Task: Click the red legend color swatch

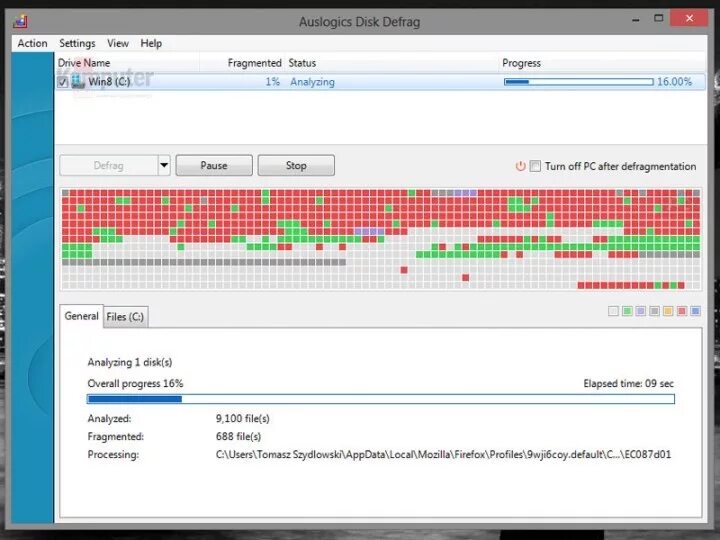Action: pyautogui.click(x=682, y=311)
